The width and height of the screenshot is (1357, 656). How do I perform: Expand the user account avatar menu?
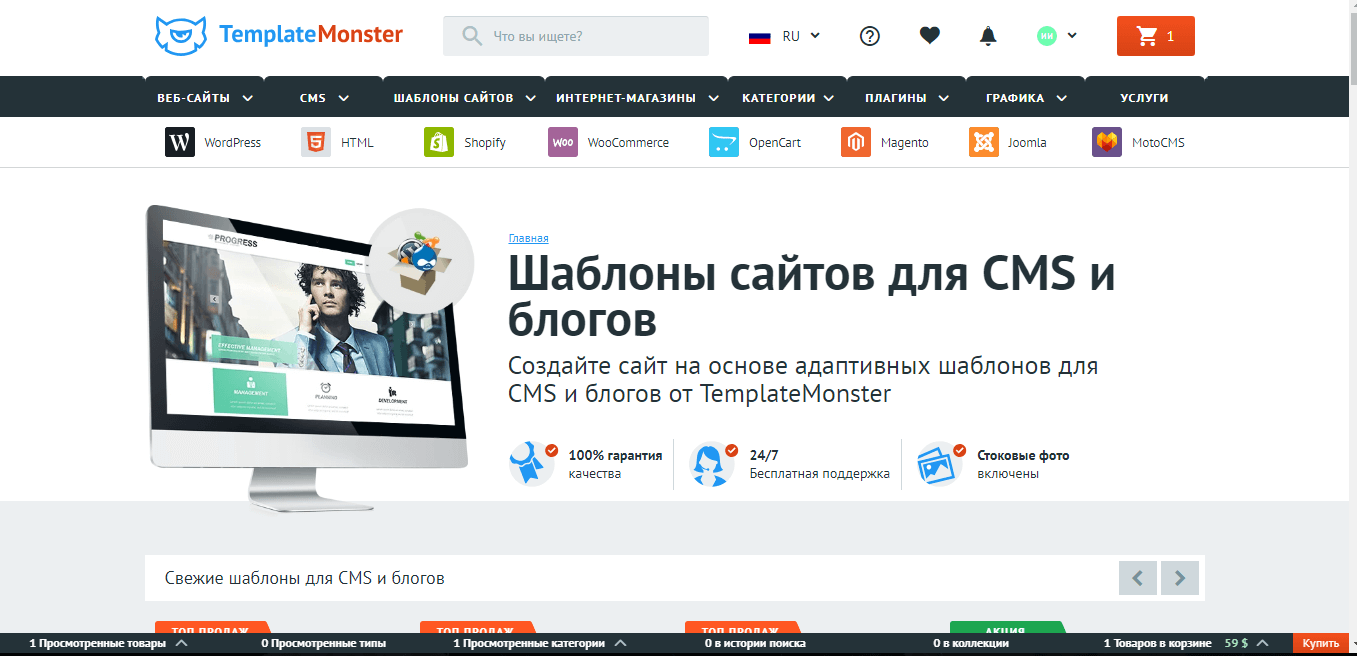coord(1056,36)
